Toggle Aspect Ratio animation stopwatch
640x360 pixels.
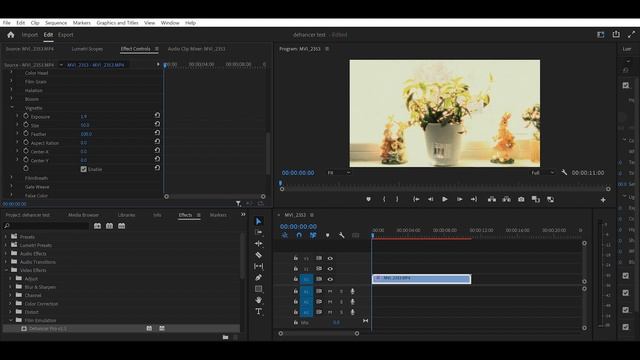26,142
